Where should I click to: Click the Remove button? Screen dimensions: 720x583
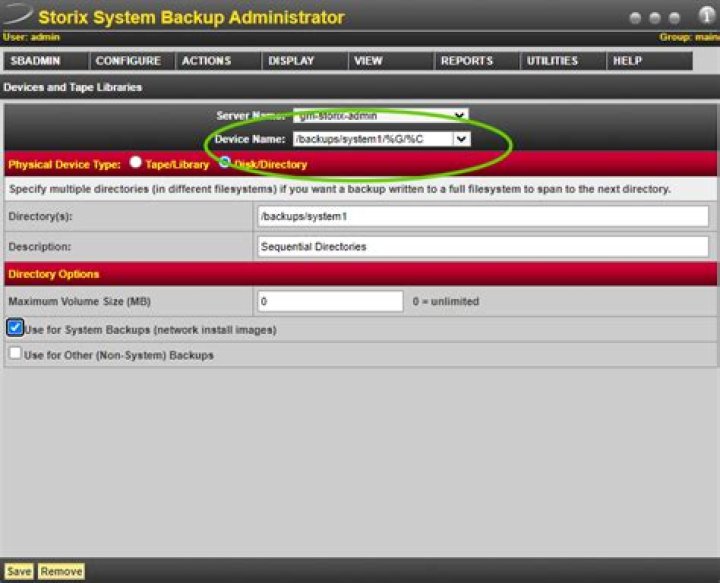coord(61,572)
